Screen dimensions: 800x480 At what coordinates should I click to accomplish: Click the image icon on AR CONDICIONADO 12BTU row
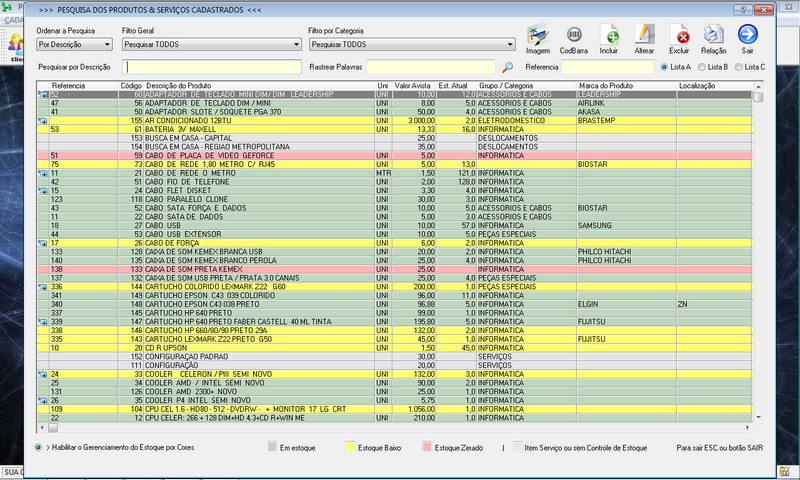pos(42,121)
